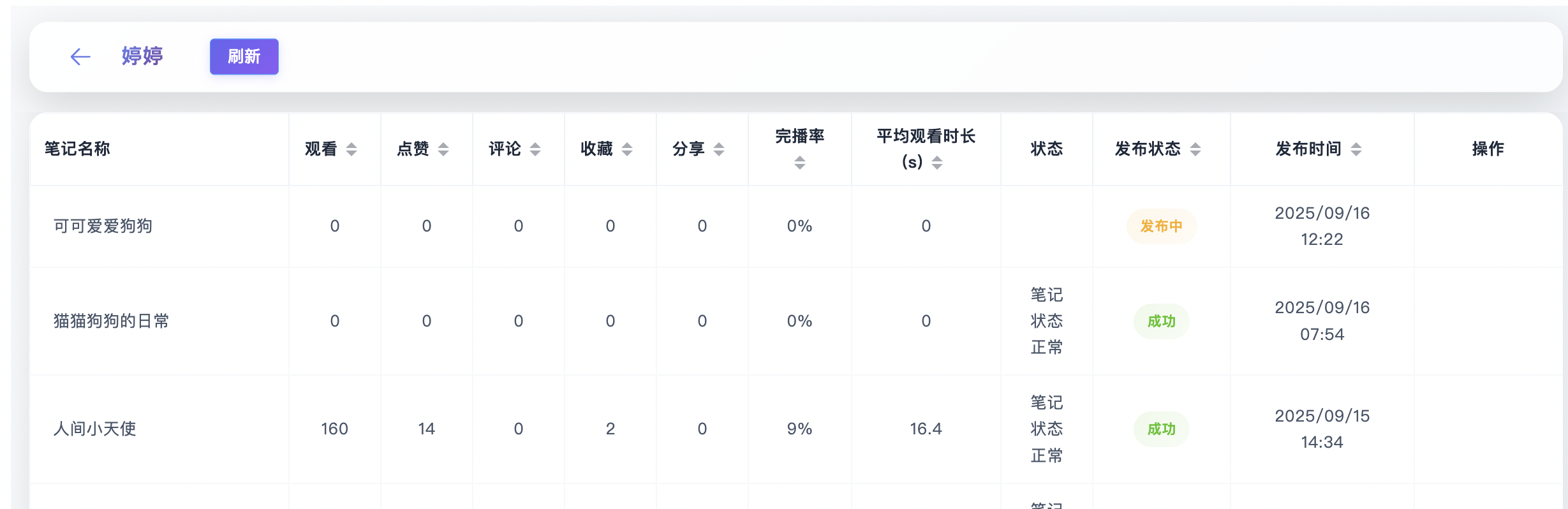The image size is (1568, 509).
Task: Sort by 发布时间 sort arrows
Action: tap(1356, 149)
